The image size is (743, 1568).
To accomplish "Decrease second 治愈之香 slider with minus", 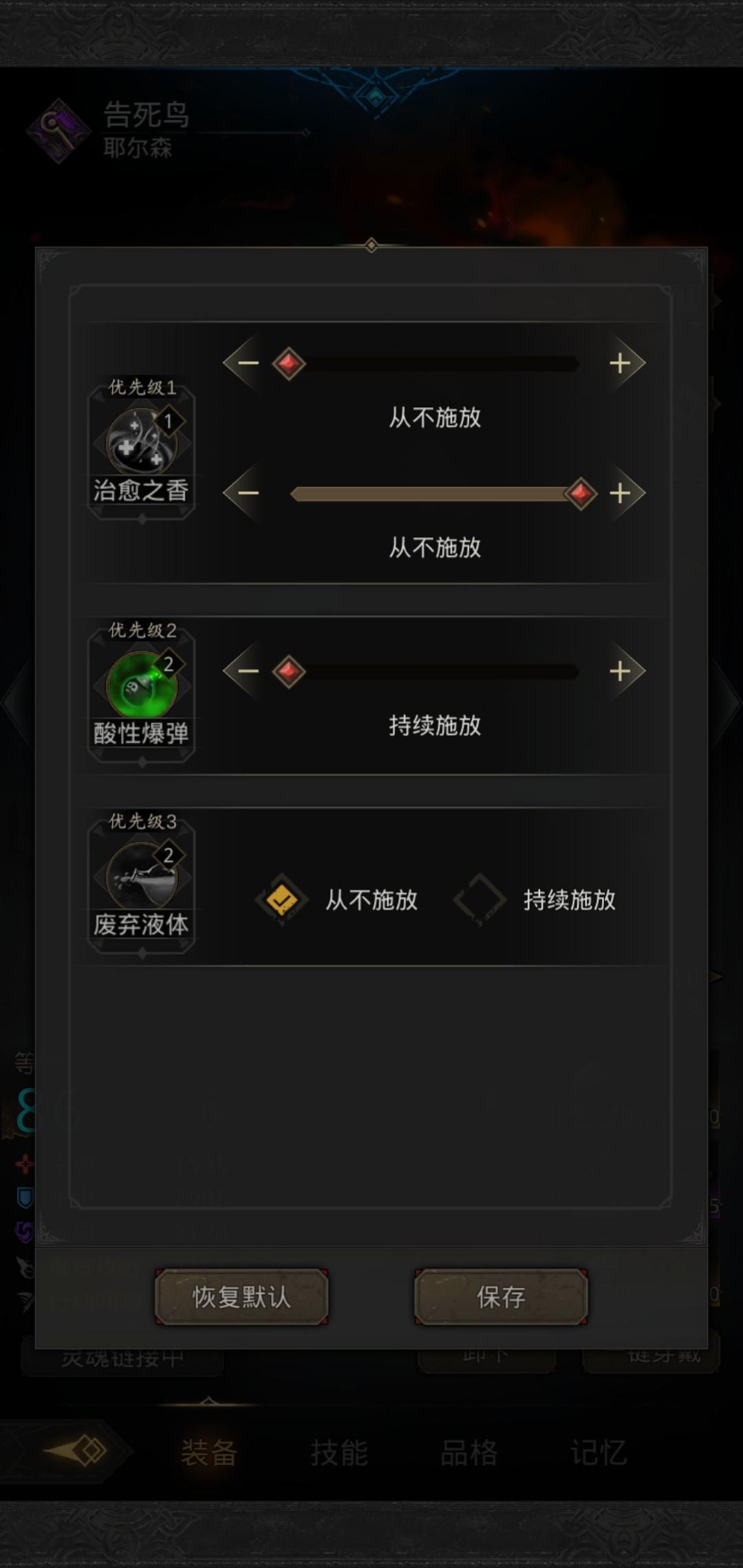I will pyautogui.click(x=244, y=492).
